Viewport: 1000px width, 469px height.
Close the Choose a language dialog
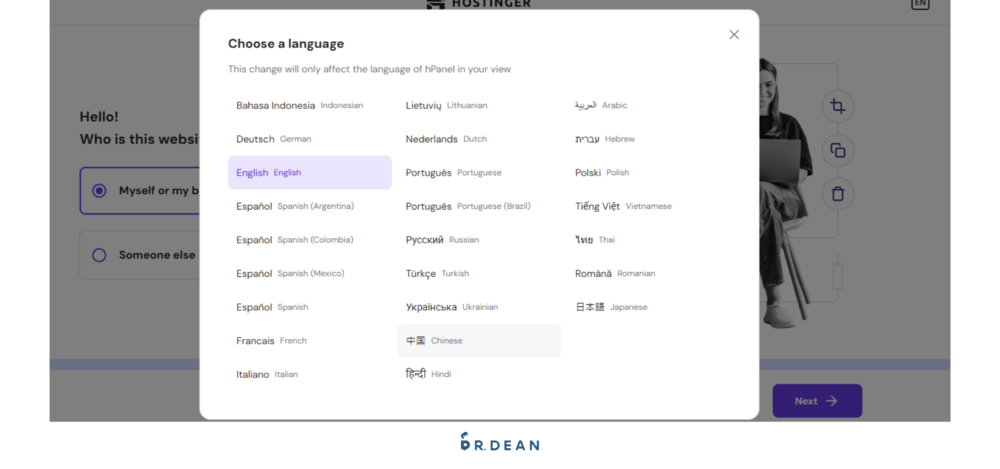coord(734,35)
